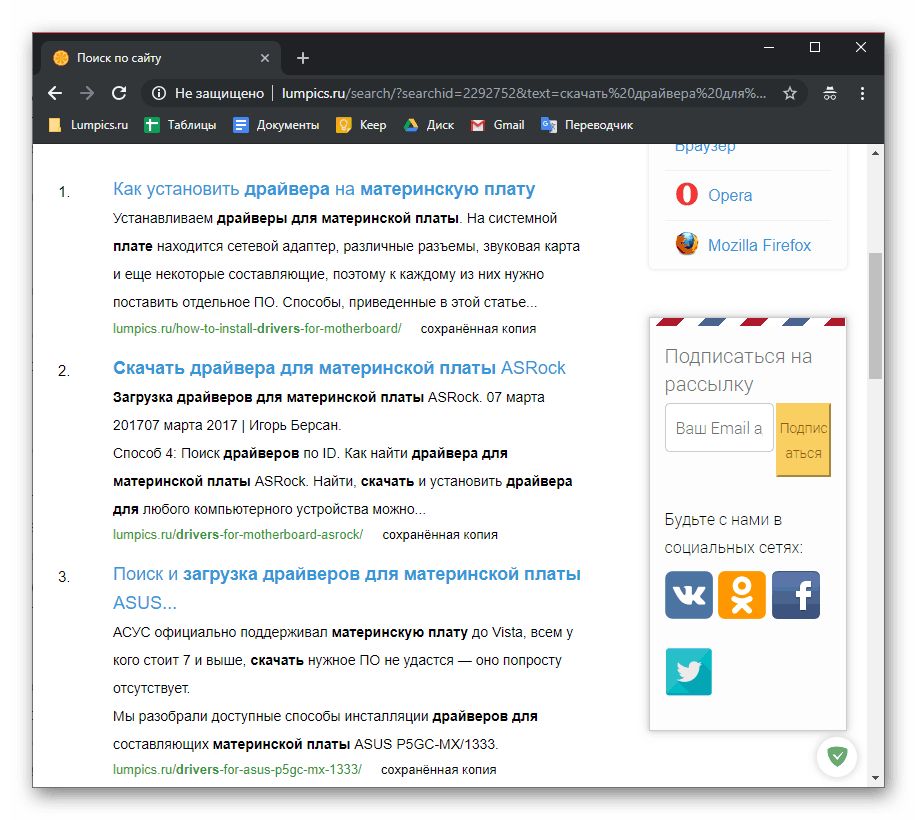Reload the current page
The image size is (917, 820).
click(119, 93)
